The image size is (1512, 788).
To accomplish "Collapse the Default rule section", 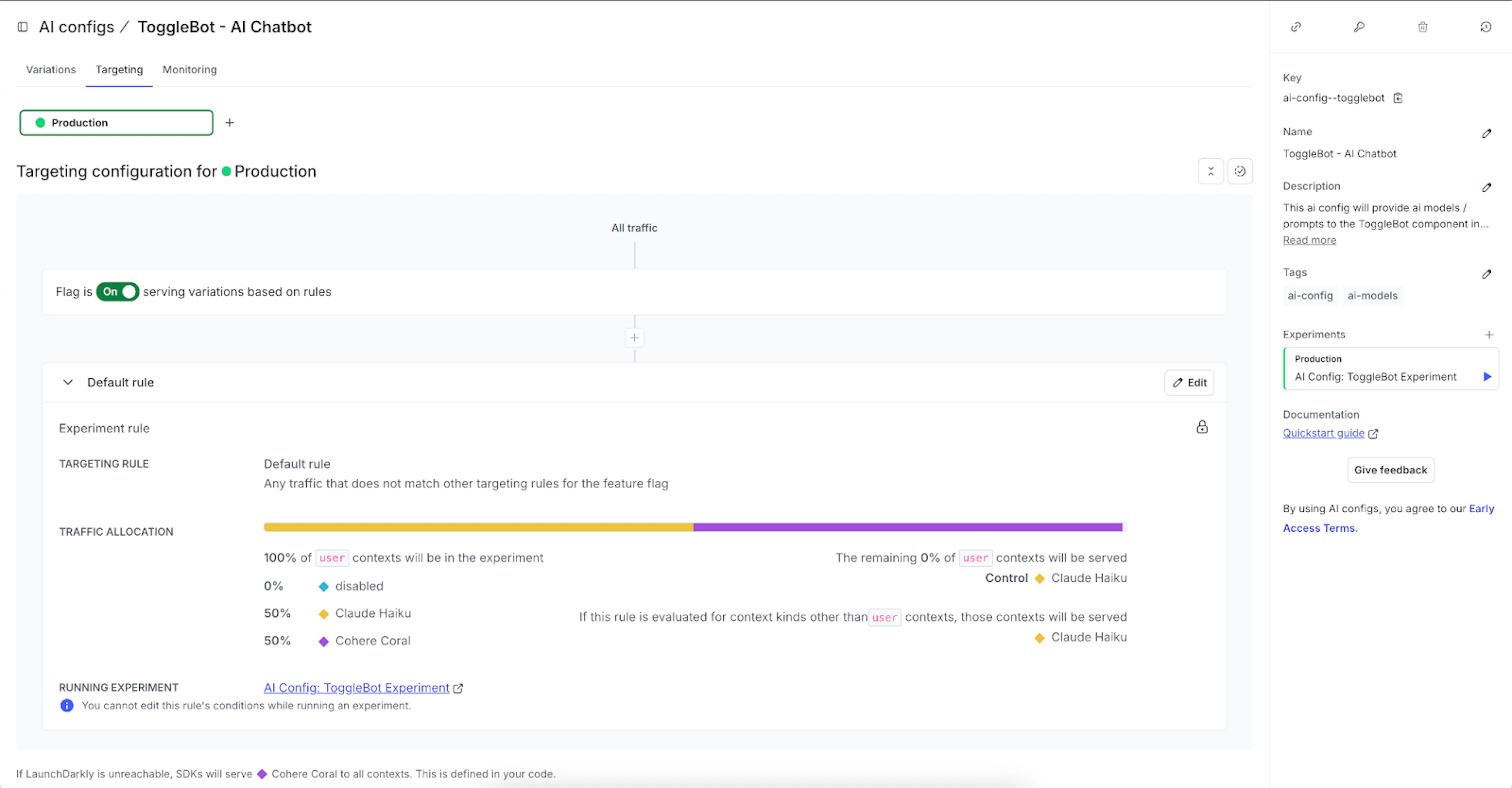I will 67,382.
